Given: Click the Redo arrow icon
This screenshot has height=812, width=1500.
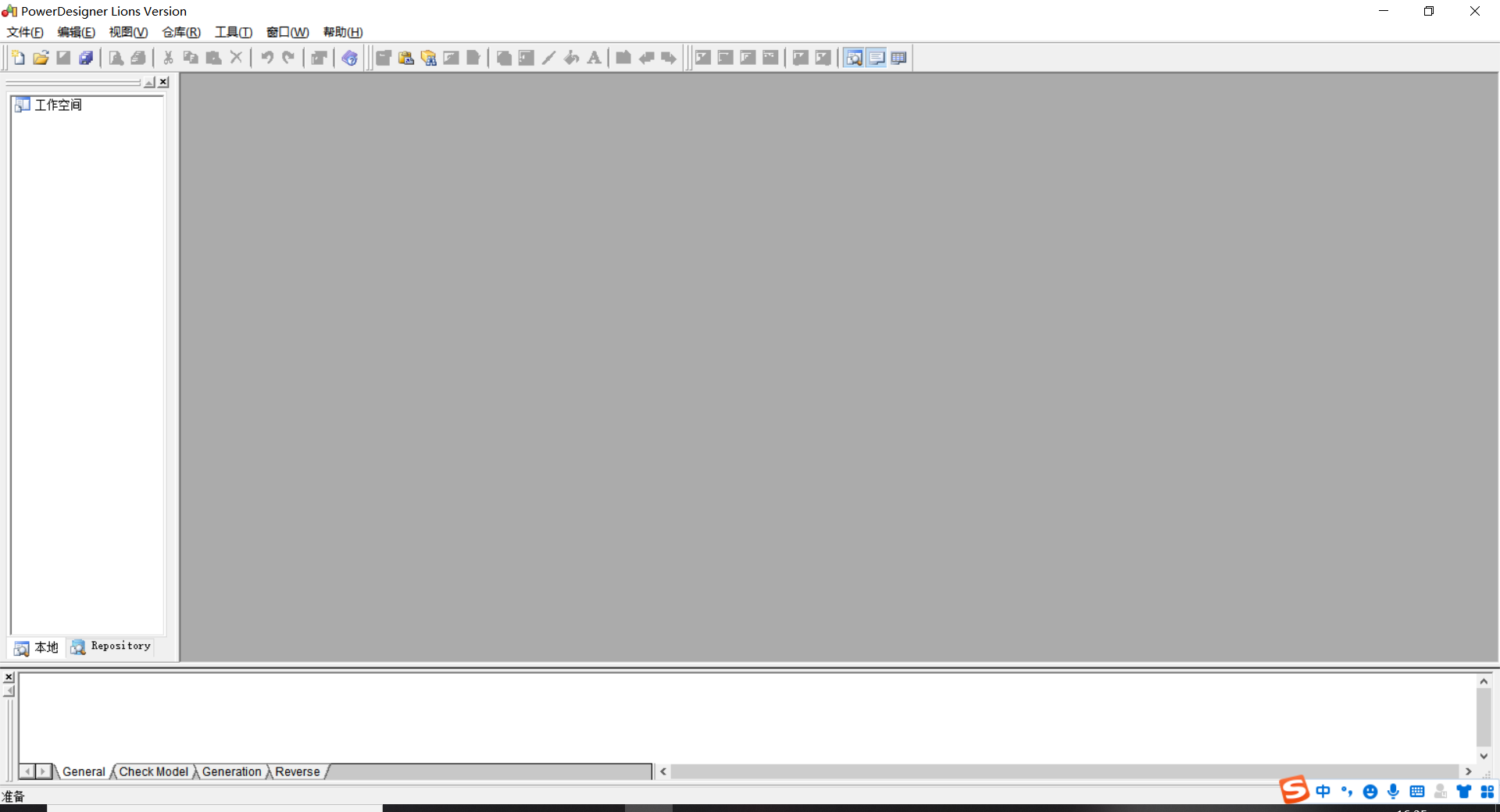Looking at the screenshot, I should click(x=288, y=58).
